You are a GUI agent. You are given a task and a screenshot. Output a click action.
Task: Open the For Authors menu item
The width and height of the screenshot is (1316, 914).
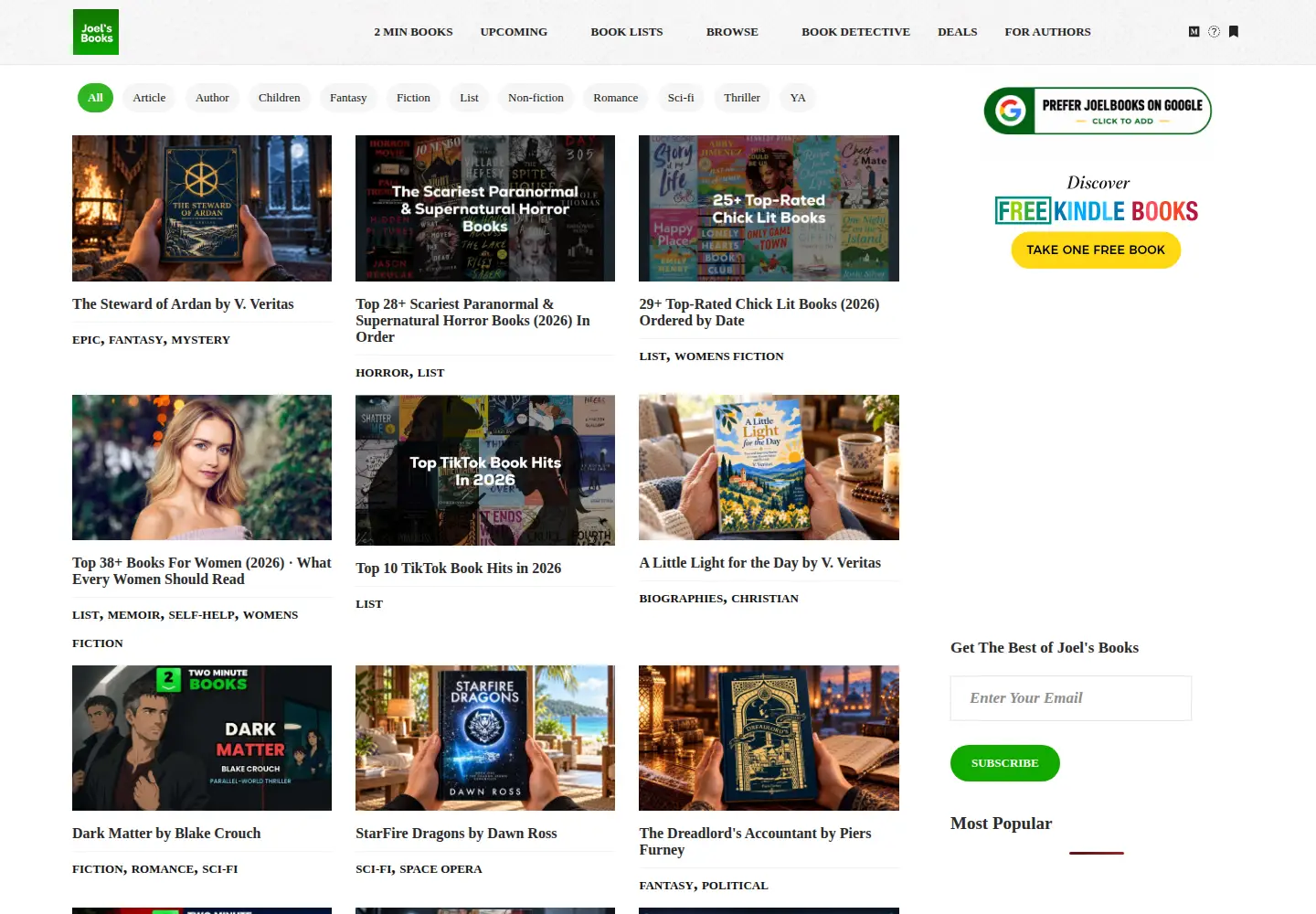tap(1047, 32)
